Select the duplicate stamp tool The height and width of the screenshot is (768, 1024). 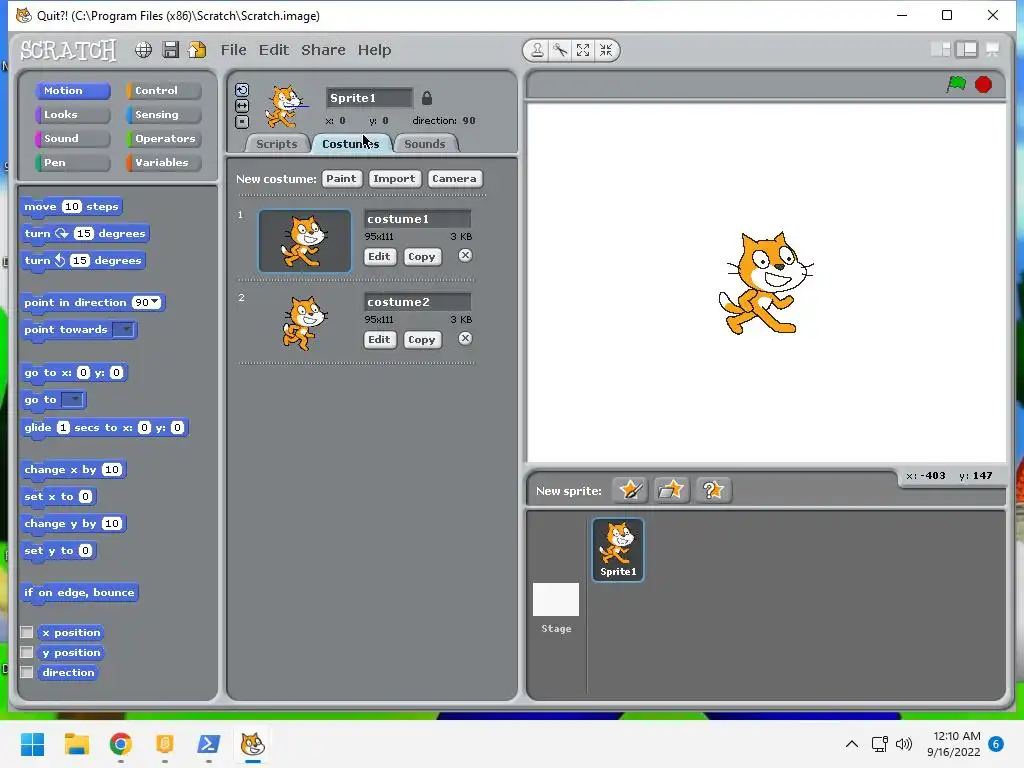tap(537, 50)
